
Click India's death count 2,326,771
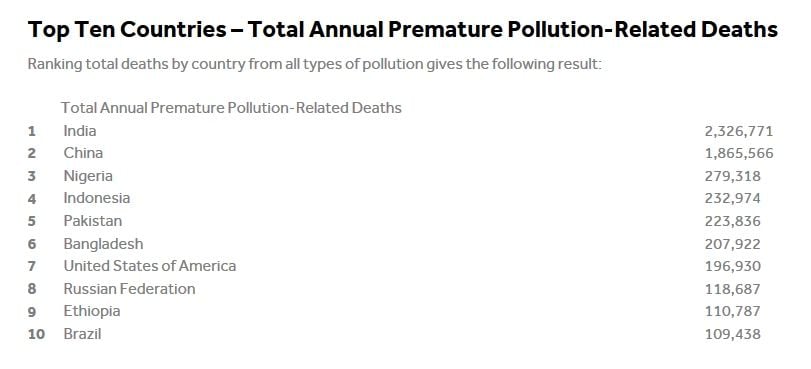tap(739, 131)
